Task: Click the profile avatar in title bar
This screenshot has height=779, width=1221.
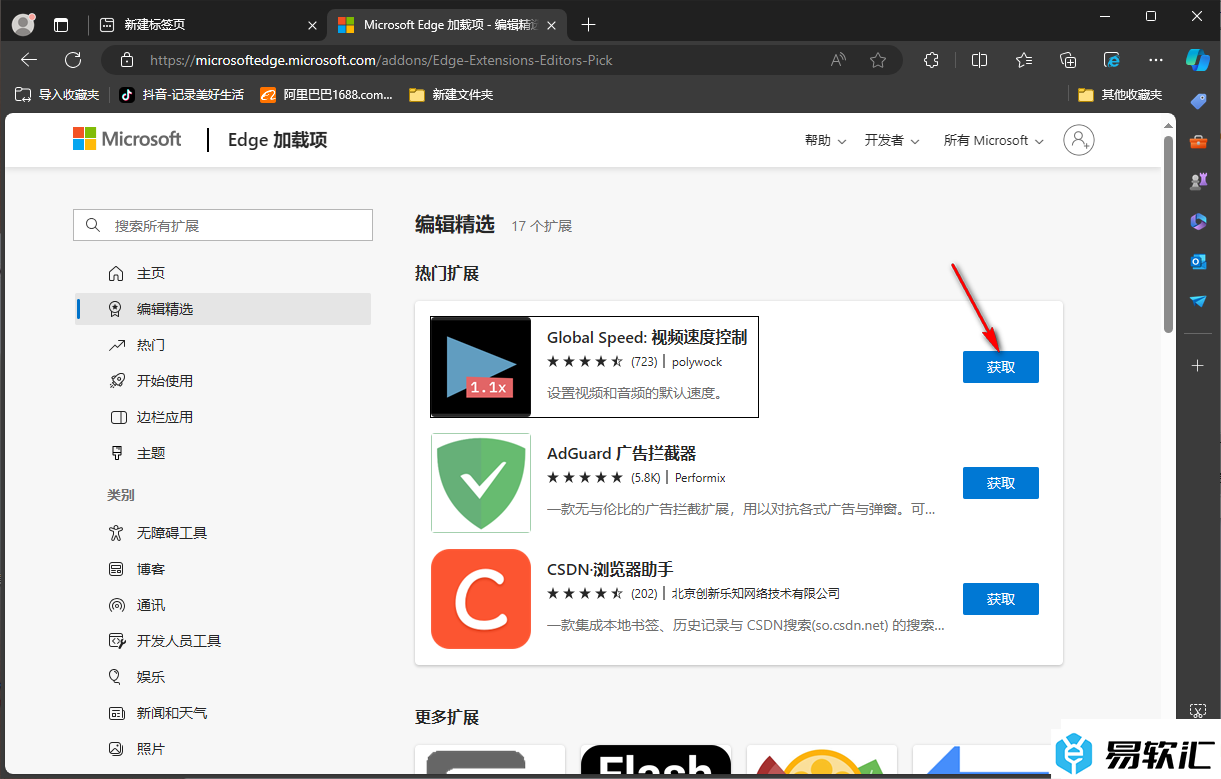Action: coord(23,24)
